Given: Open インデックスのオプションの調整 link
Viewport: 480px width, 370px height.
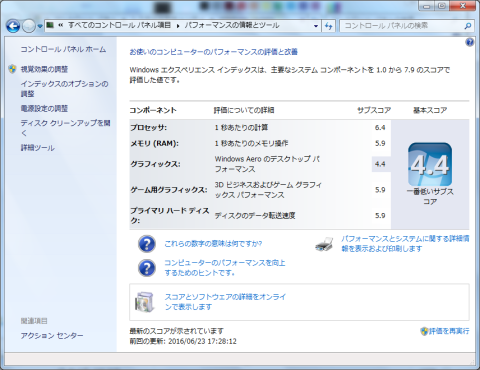Looking at the screenshot, I should click(x=64, y=89).
